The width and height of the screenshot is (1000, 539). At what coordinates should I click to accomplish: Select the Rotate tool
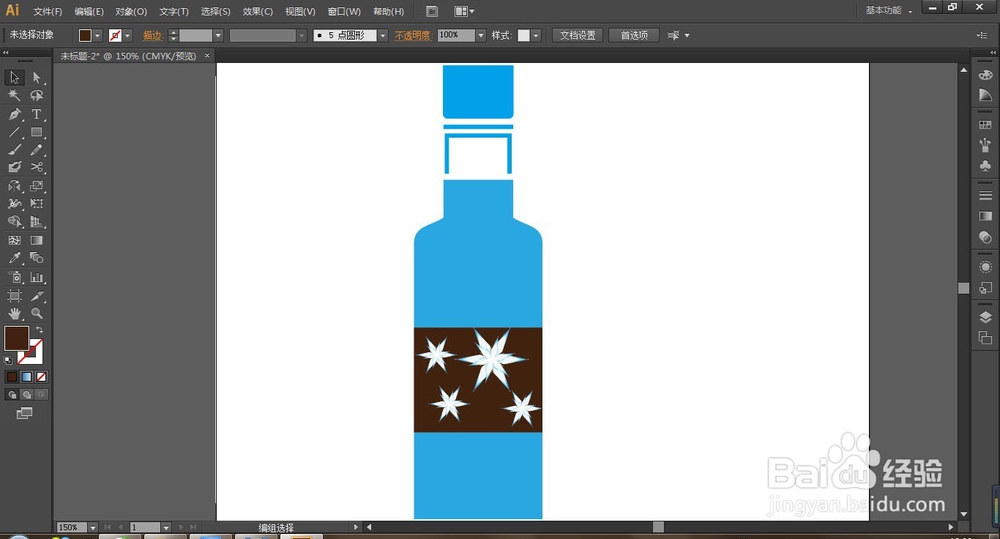(14, 186)
